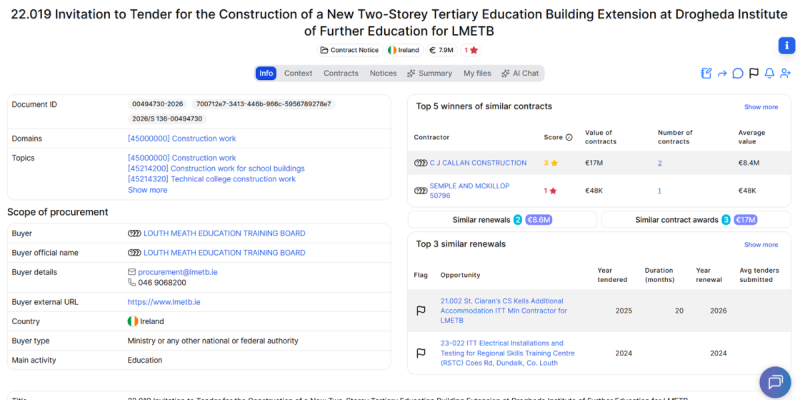Open Buyer link LOUTH MEATH EDUCATION TRAINING BOARD
The width and height of the screenshot is (800, 400).
224,233
